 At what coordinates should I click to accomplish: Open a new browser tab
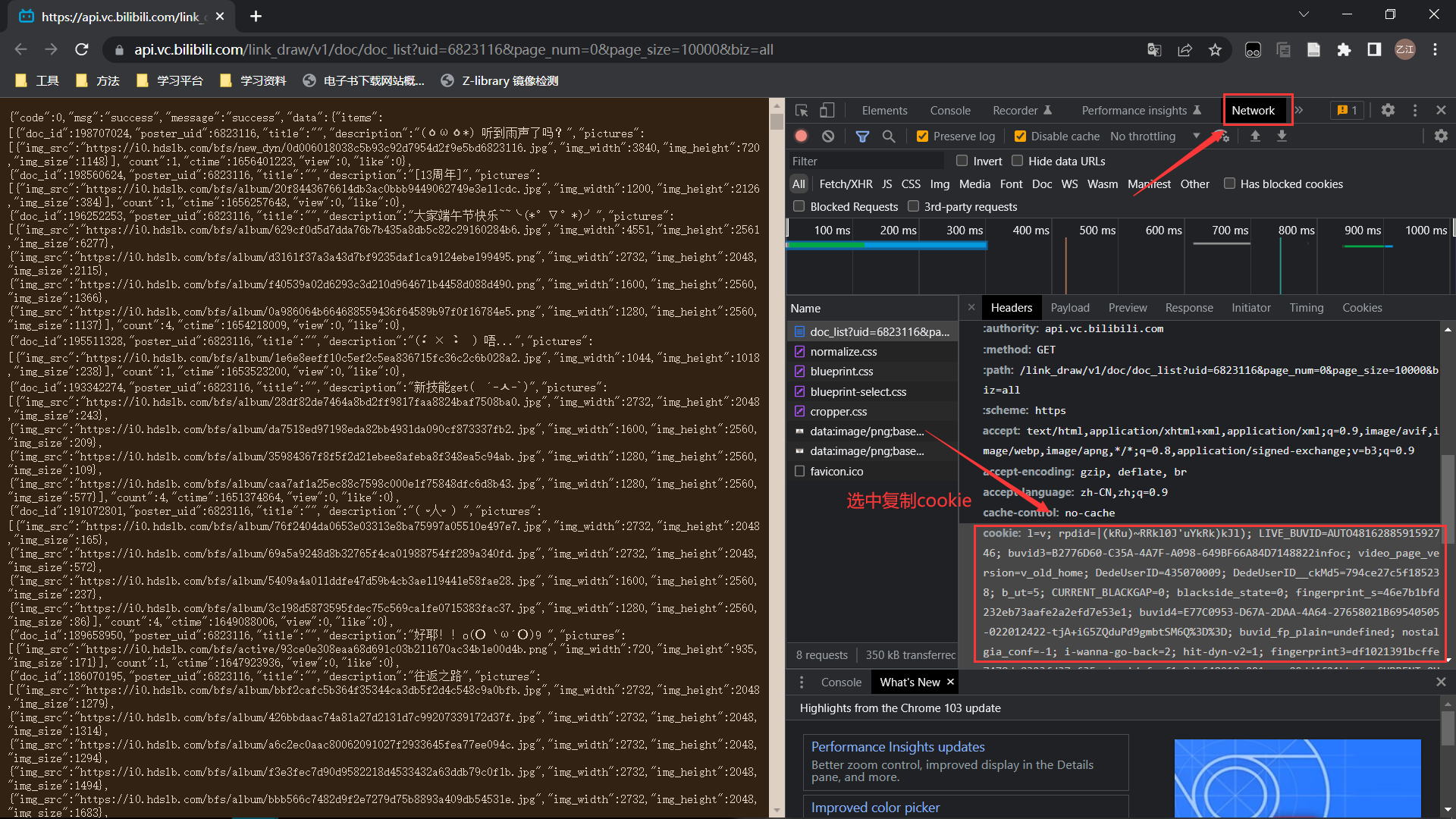coord(256,16)
